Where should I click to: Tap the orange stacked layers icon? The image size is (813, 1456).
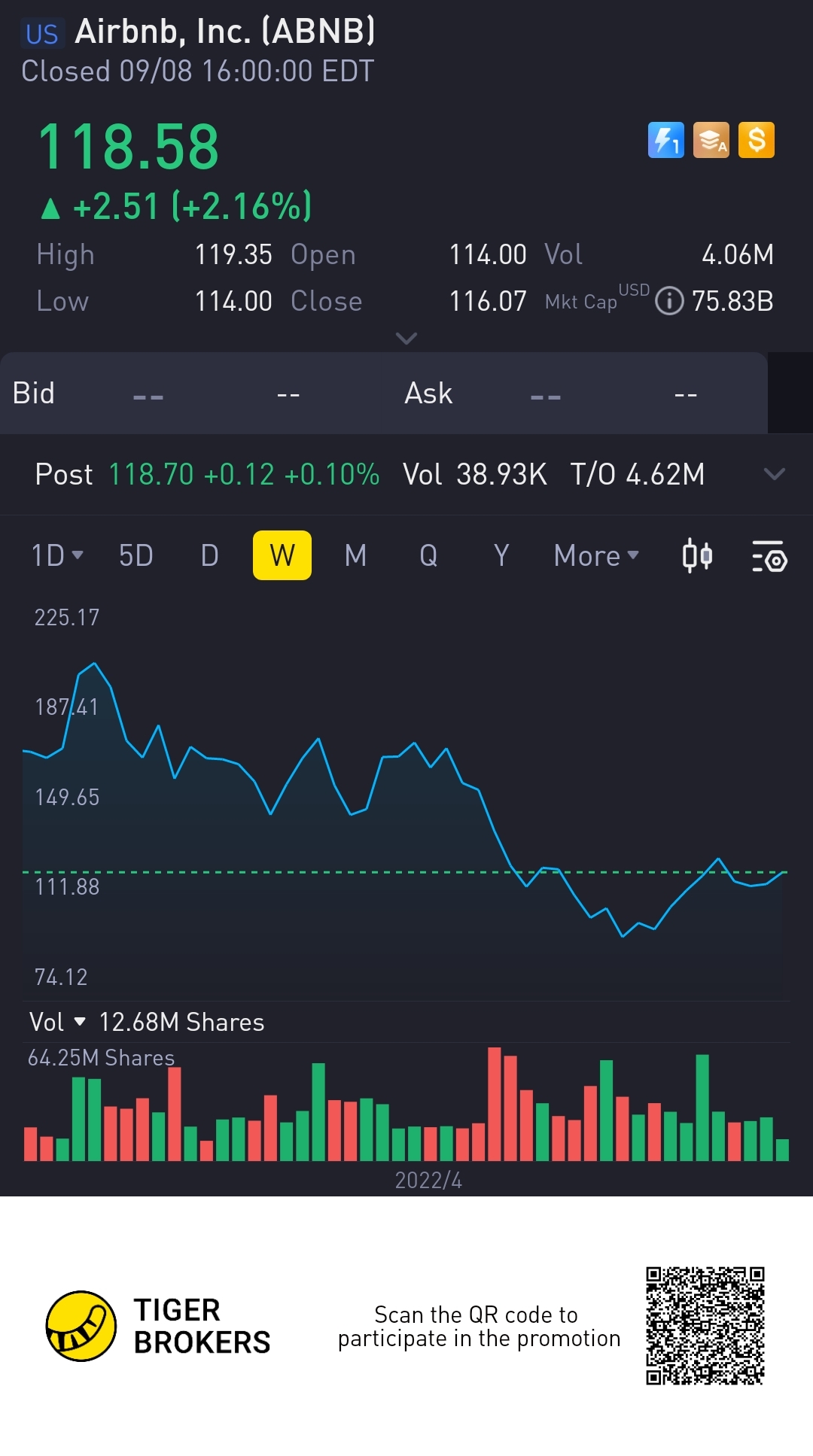tap(711, 140)
